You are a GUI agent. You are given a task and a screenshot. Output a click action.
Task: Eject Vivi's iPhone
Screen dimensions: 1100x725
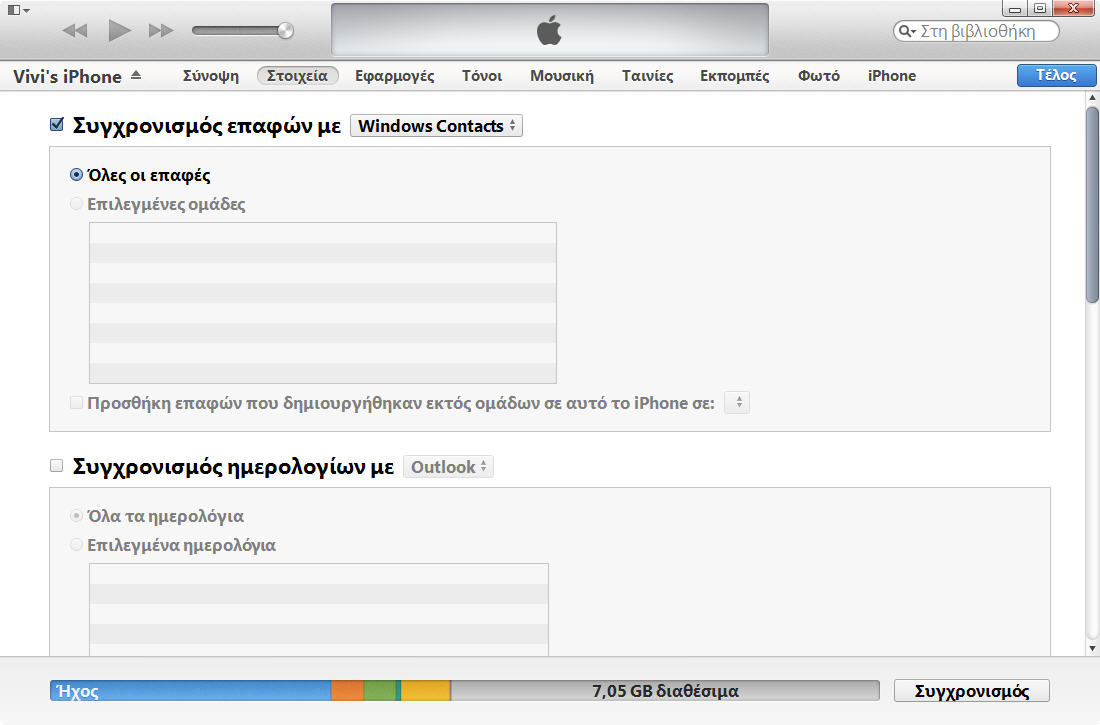tap(136, 75)
